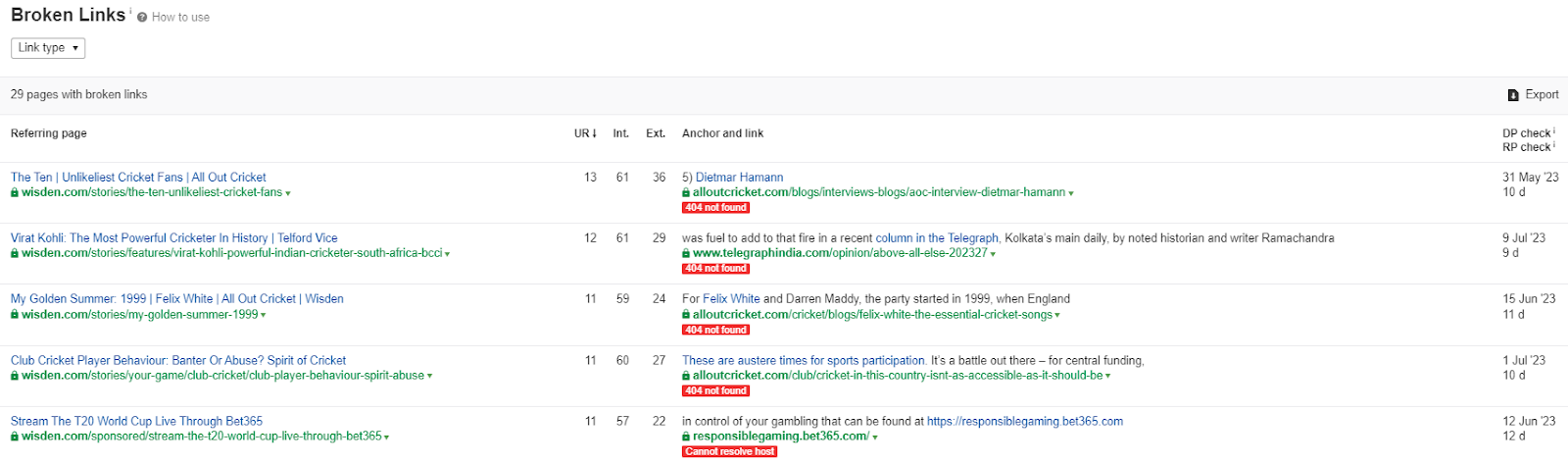This screenshot has width=1568, height=464.
Task: Click the How to use help link
Action: (180, 18)
